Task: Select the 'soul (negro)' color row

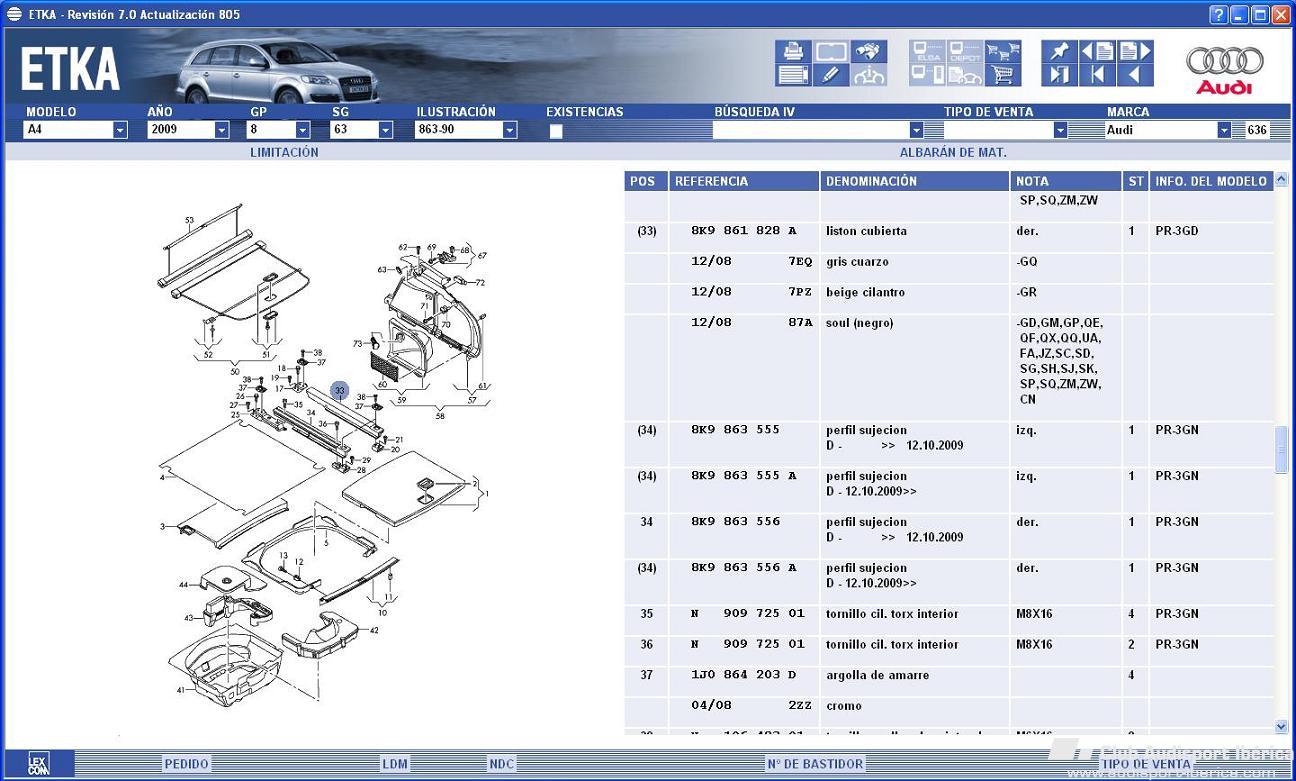Action: [949, 365]
